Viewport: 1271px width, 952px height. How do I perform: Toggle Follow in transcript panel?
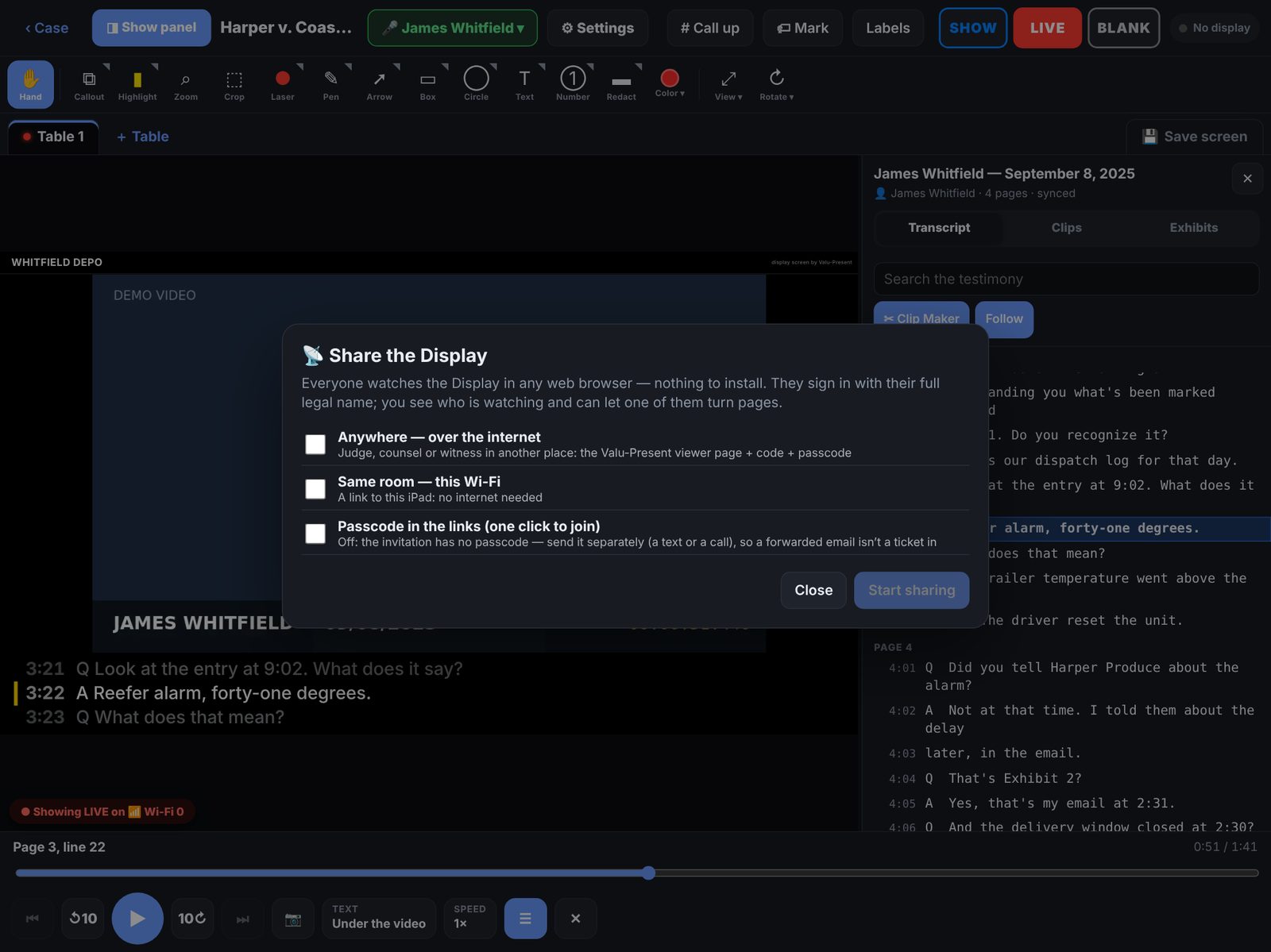(1004, 319)
